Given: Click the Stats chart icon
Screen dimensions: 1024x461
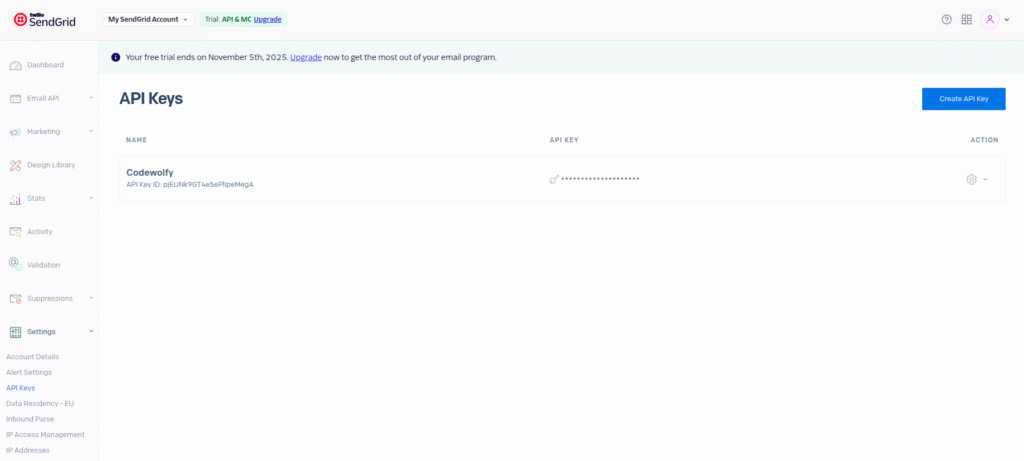Looking at the screenshot, I should 16,199.
